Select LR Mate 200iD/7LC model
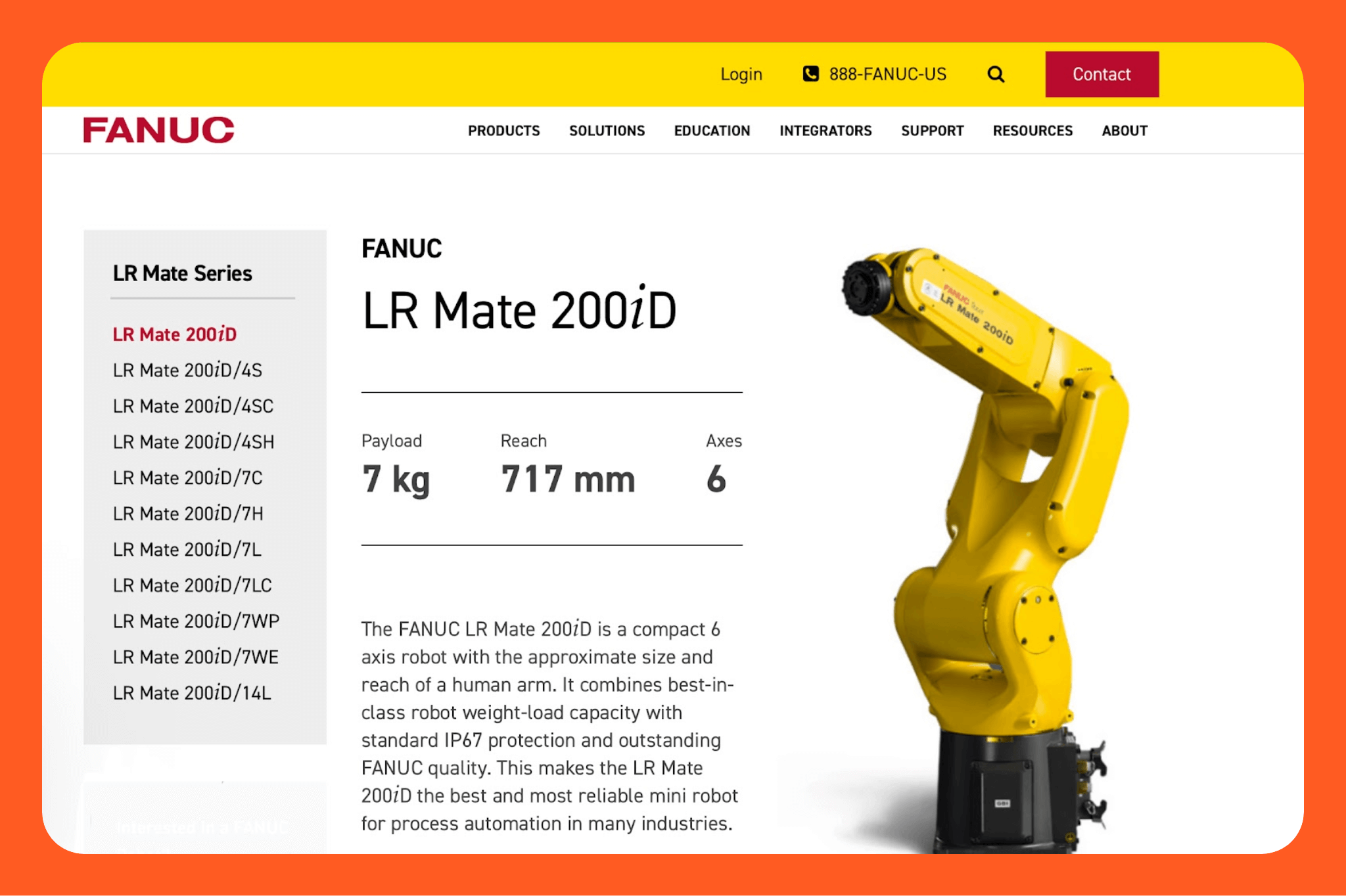Viewport: 1346px width, 896px height. (193, 585)
